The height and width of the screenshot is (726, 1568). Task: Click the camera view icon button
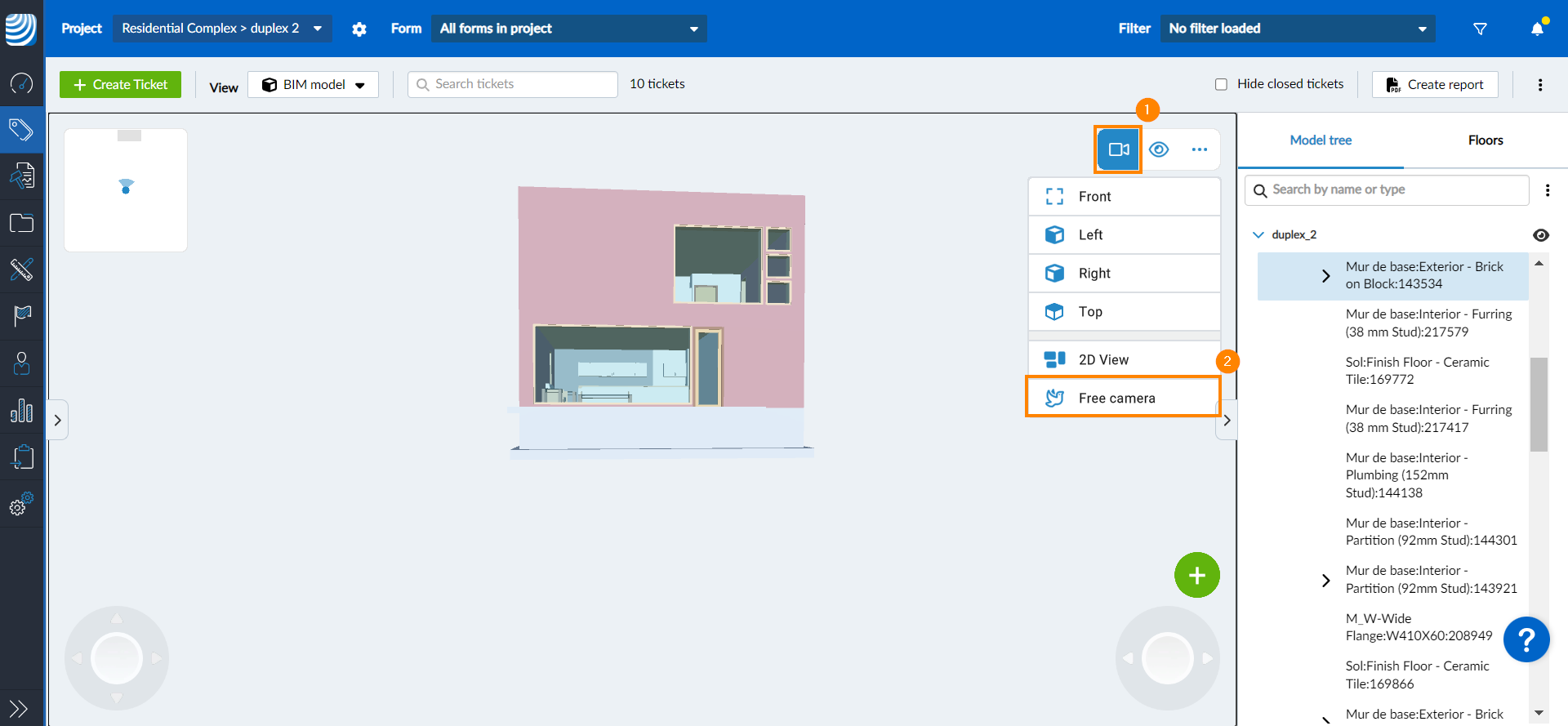click(x=1118, y=149)
